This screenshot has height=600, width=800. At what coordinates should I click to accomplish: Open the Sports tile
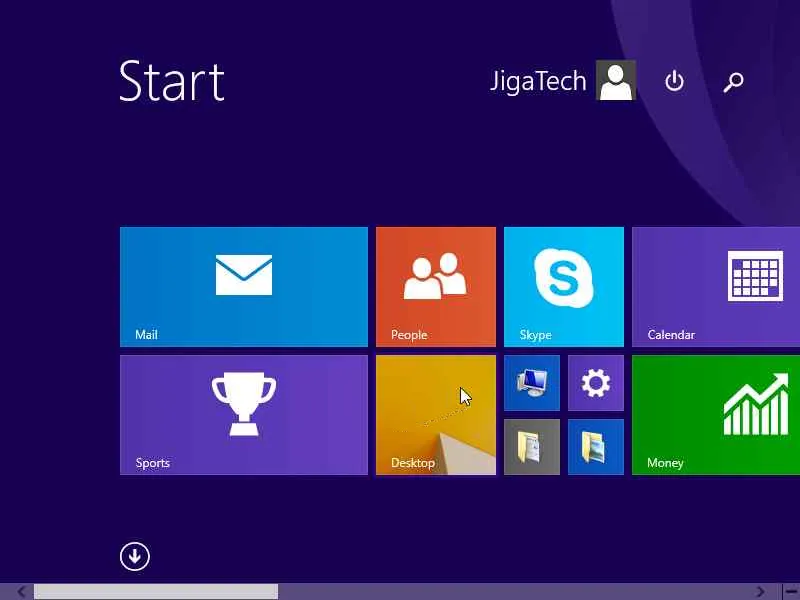(243, 415)
